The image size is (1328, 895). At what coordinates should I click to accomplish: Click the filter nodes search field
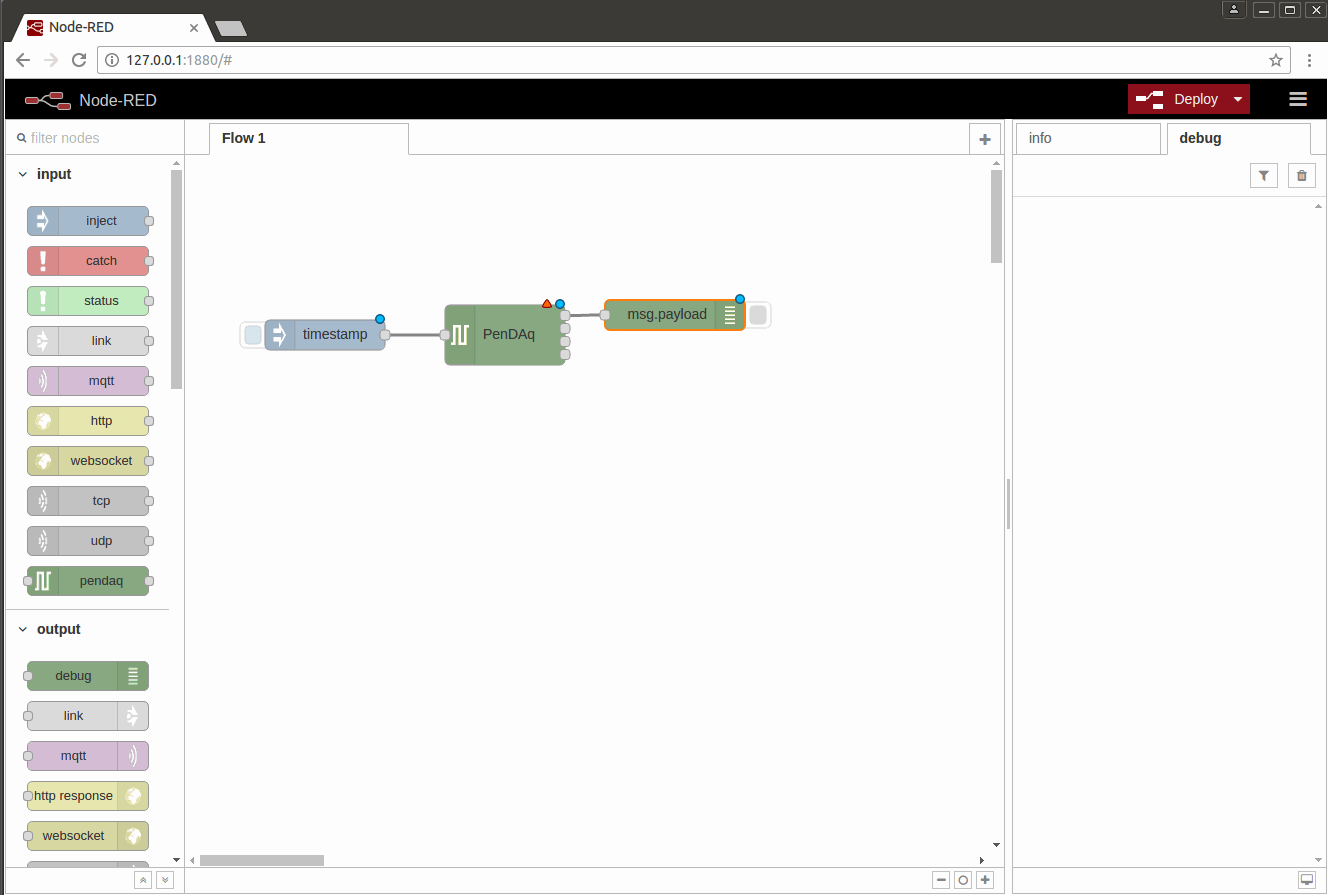tap(95, 138)
